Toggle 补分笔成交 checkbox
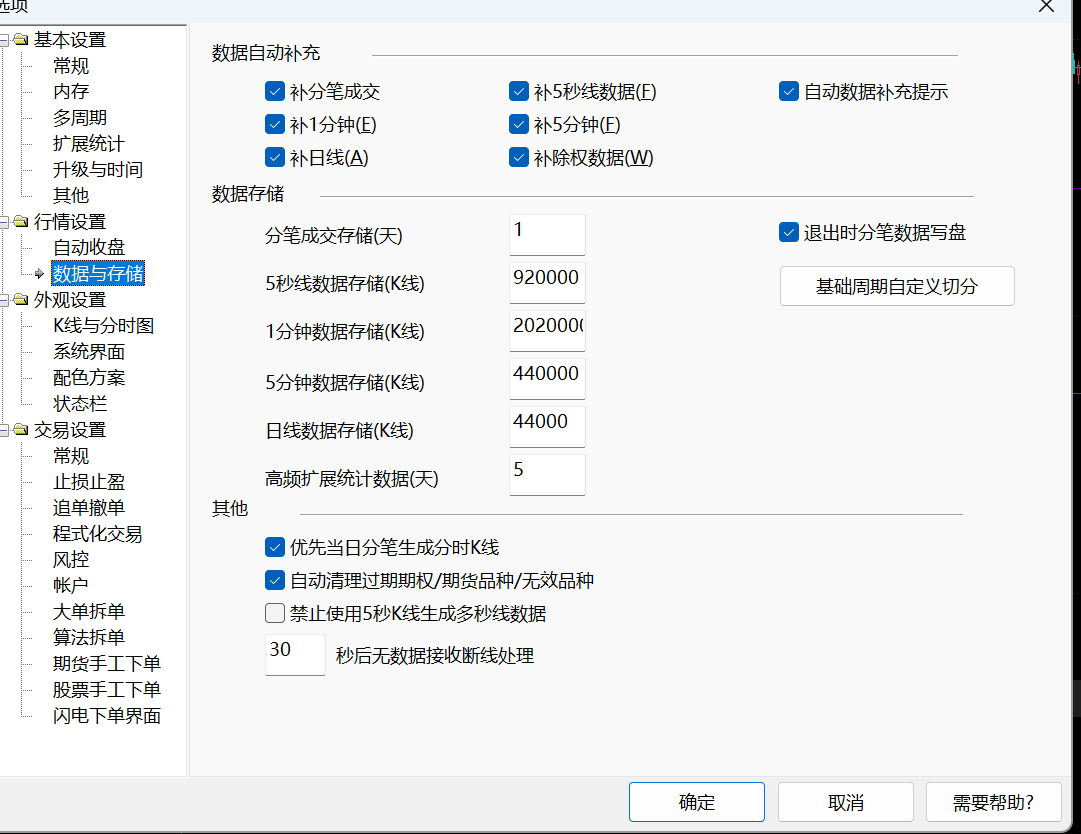1081x834 pixels. click(274, 91)
